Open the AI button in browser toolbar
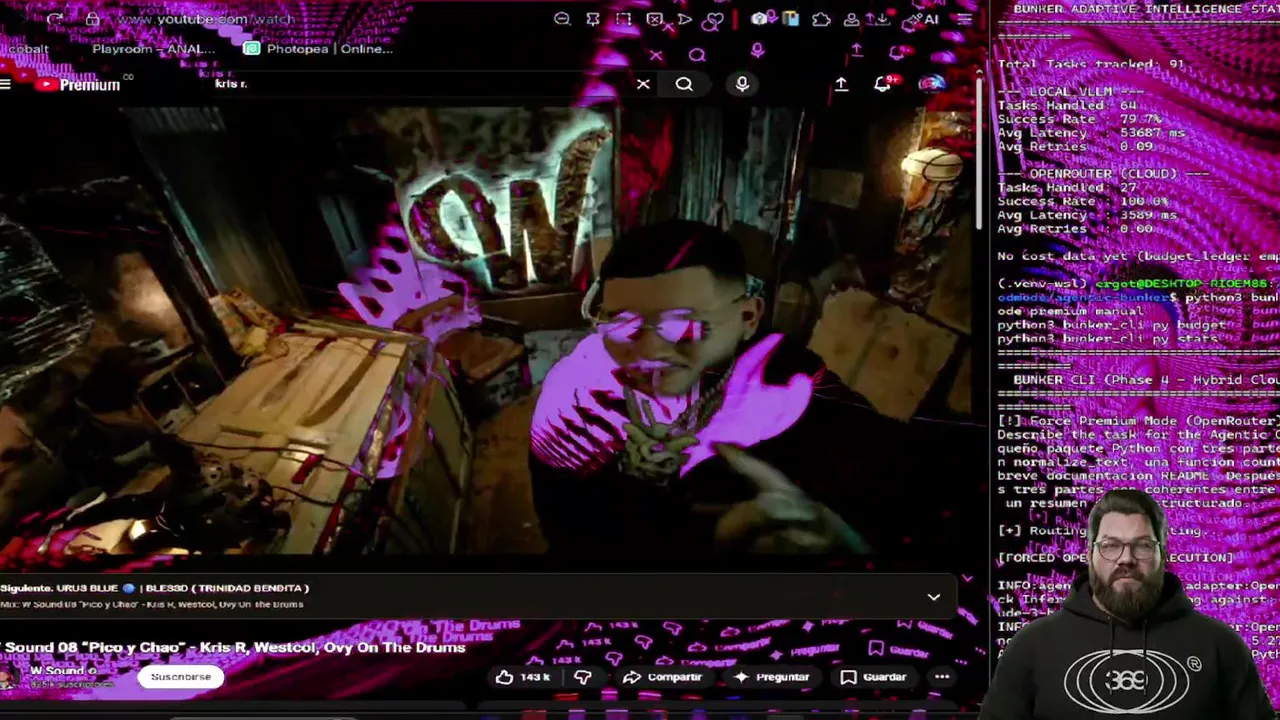The width and height of the screenshot is (1280, 720). click(923, 19)
